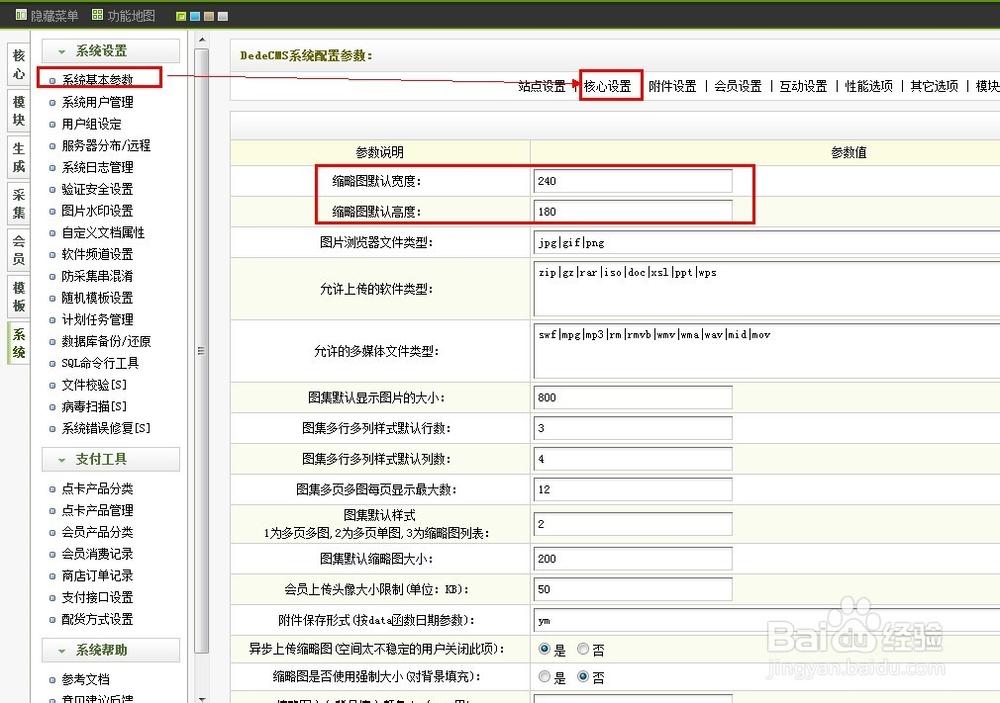Collapse the 系统设置 sidebar section
The image size is (1000, 703).
110,51
